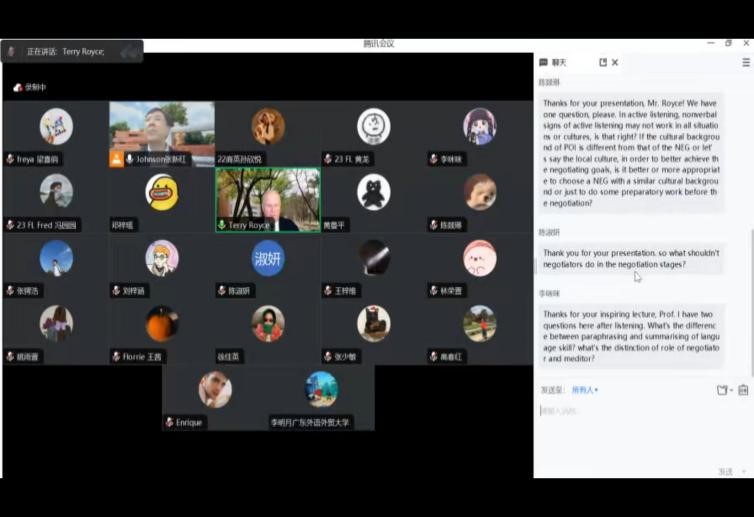
Task: Click the cloud recording status indicator
Action: (30, 88)
